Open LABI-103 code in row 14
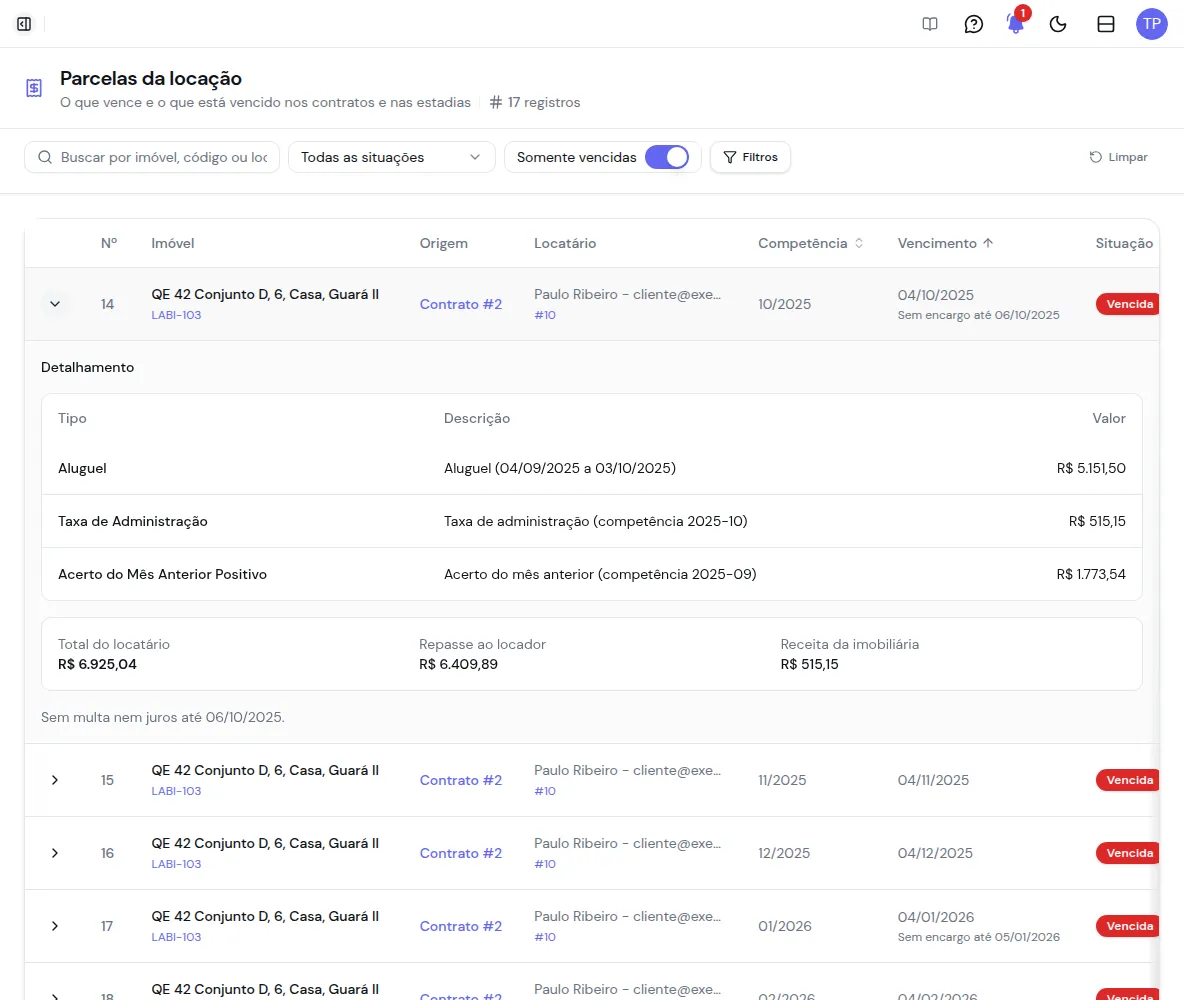The image size is (1184, 1000). tap(176, 315)
